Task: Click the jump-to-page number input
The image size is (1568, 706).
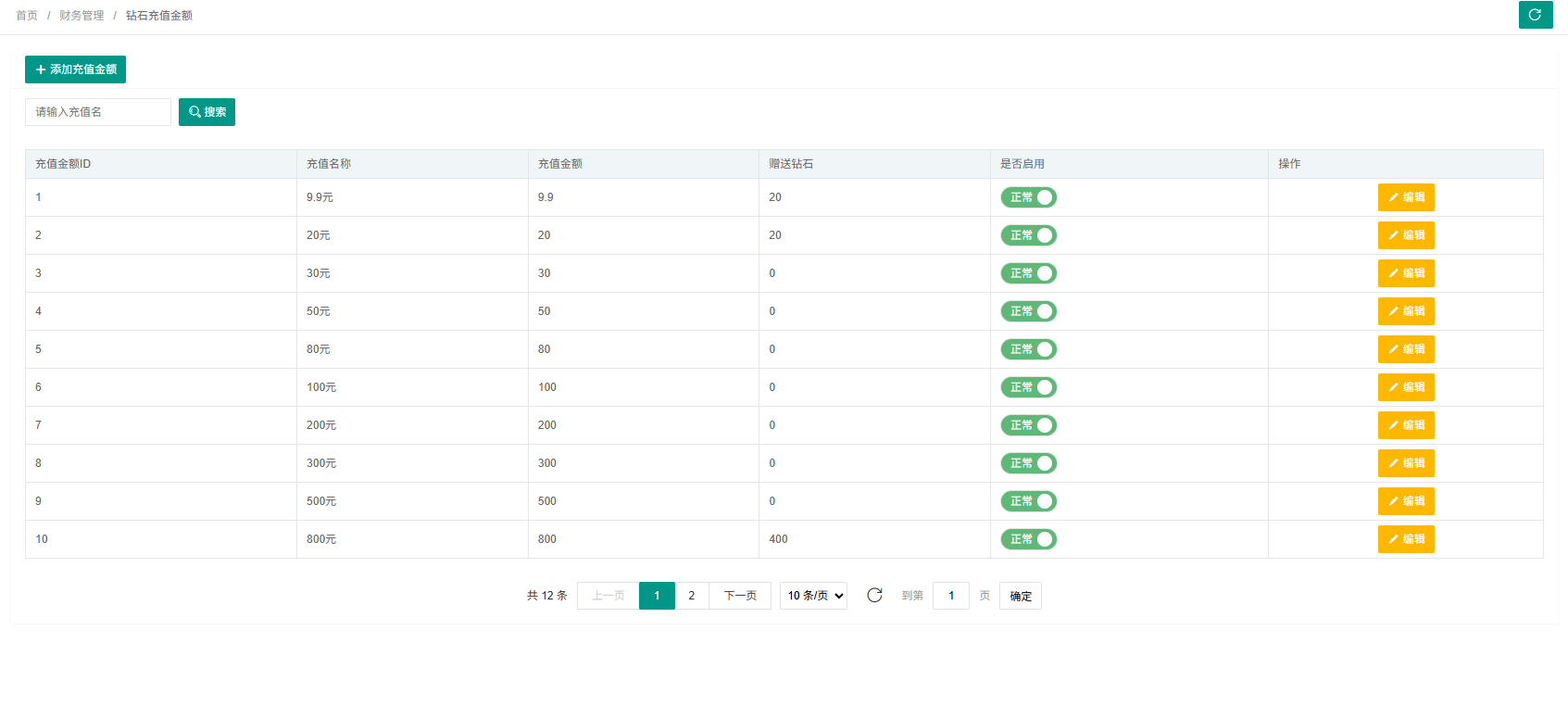Action: click(950, 596)
